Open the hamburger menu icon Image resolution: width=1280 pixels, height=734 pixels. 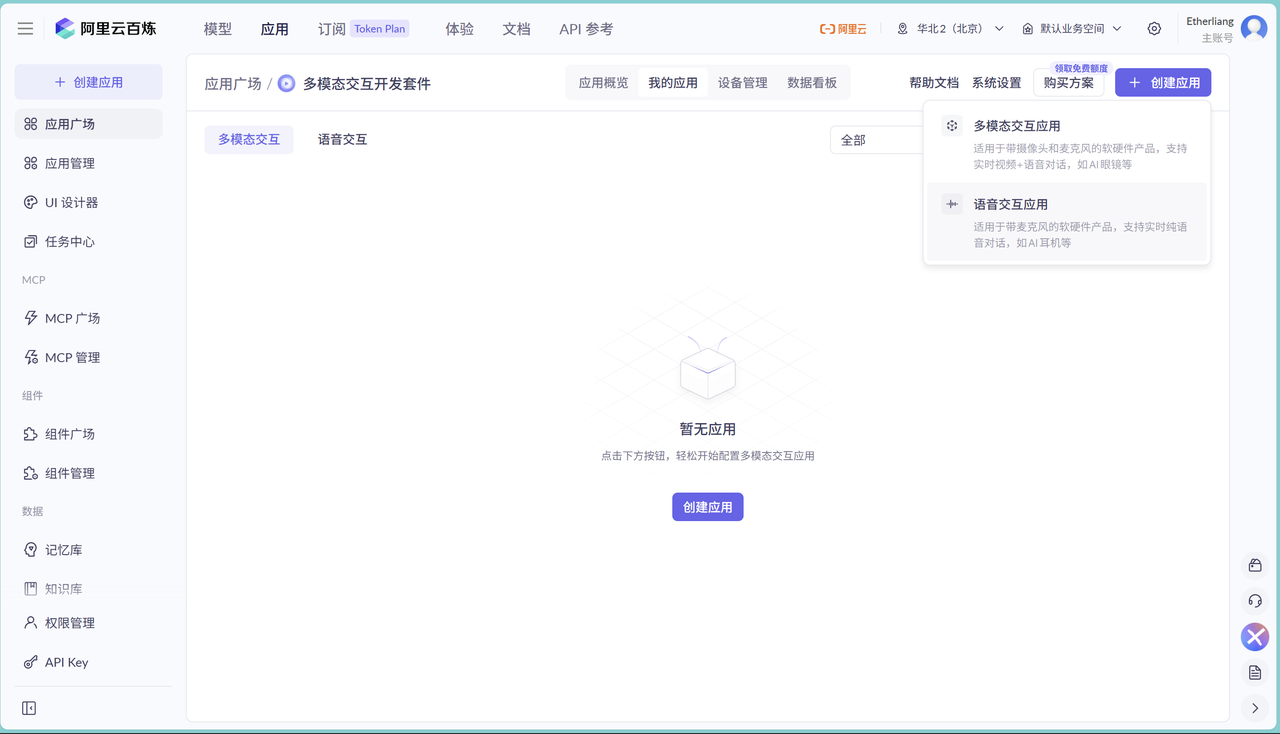click(x=25, y=29)
